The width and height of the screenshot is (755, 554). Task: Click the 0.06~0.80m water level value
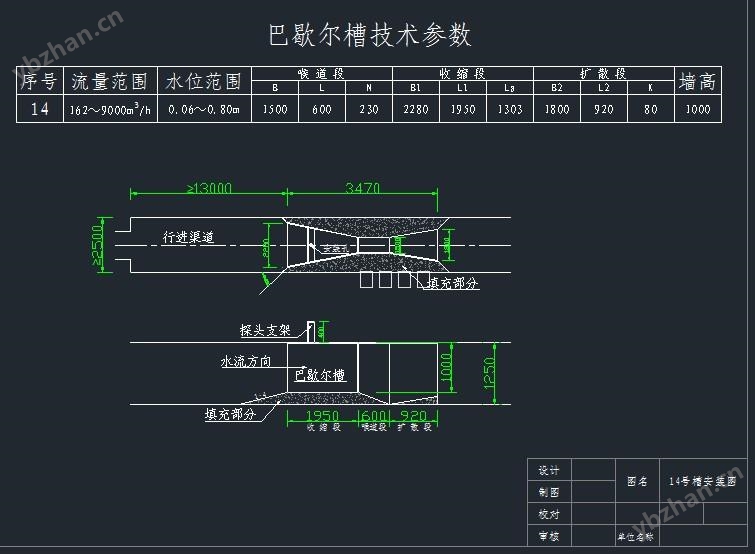204,110
